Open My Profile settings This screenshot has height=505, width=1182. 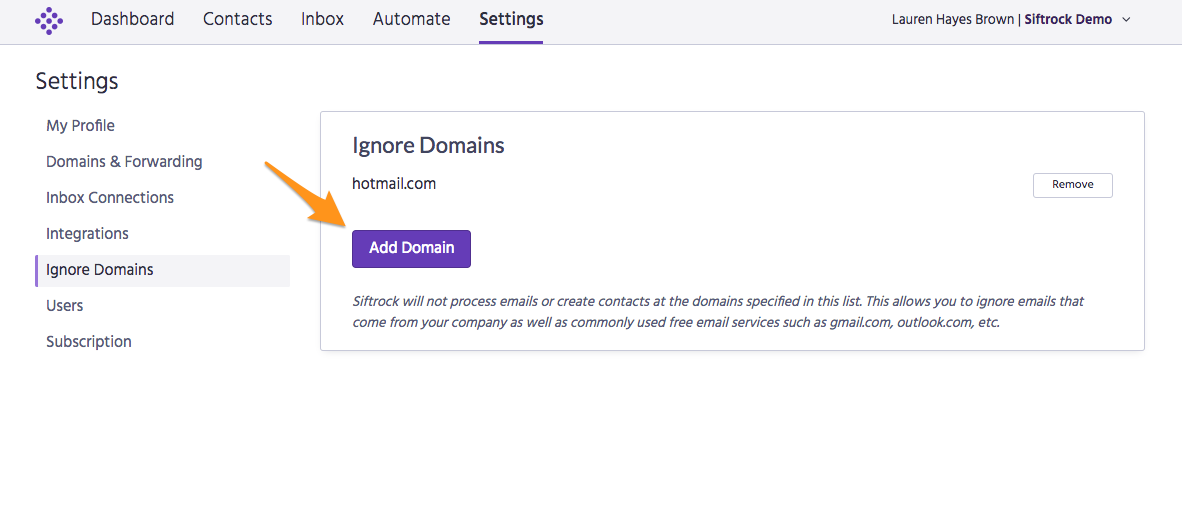[81, 126]
